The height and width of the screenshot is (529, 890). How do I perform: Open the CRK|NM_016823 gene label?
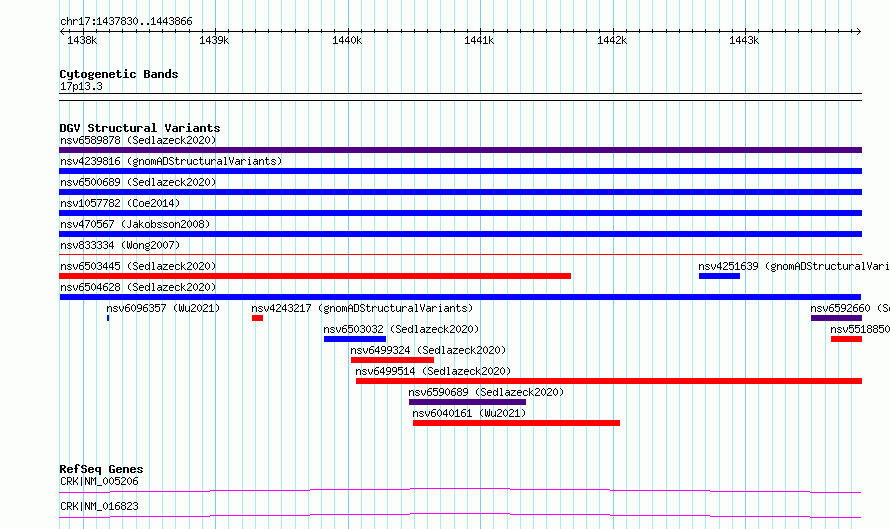(99, 506)
